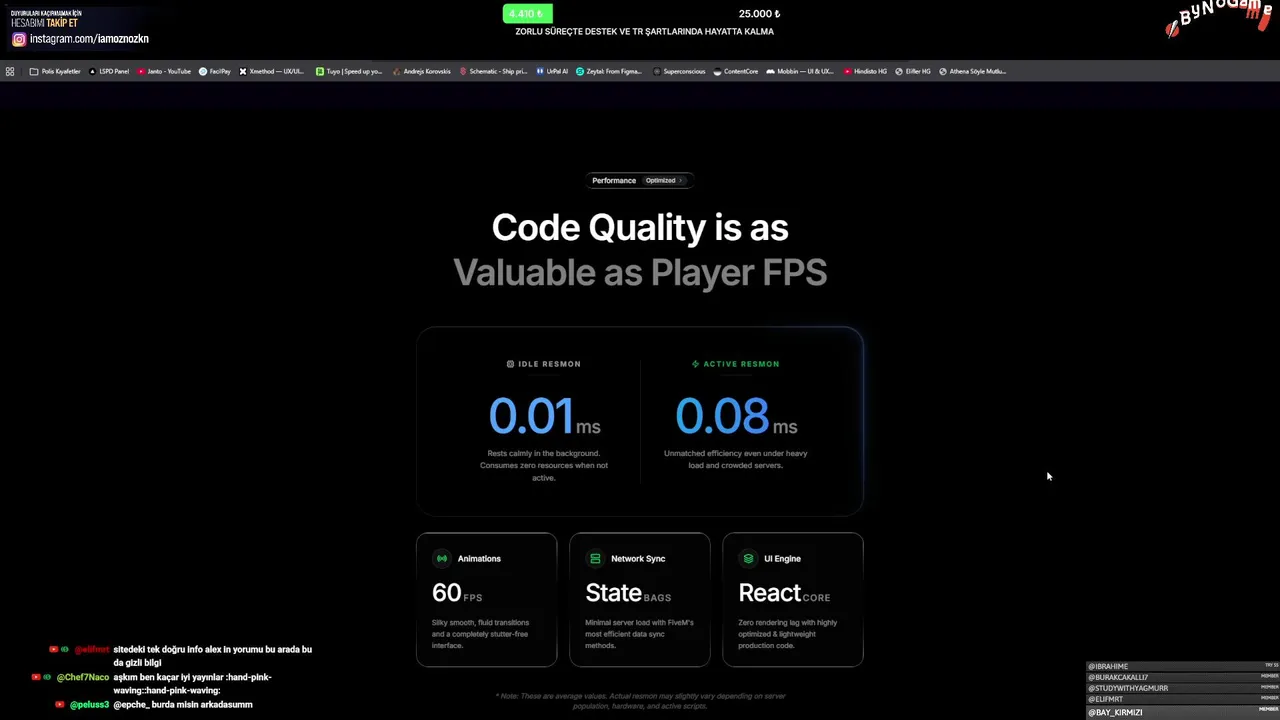Click instagram.com/iamoznozkn overlay text
The width and height of the screenshot is (1280, 720).
(x=89, y=39)
